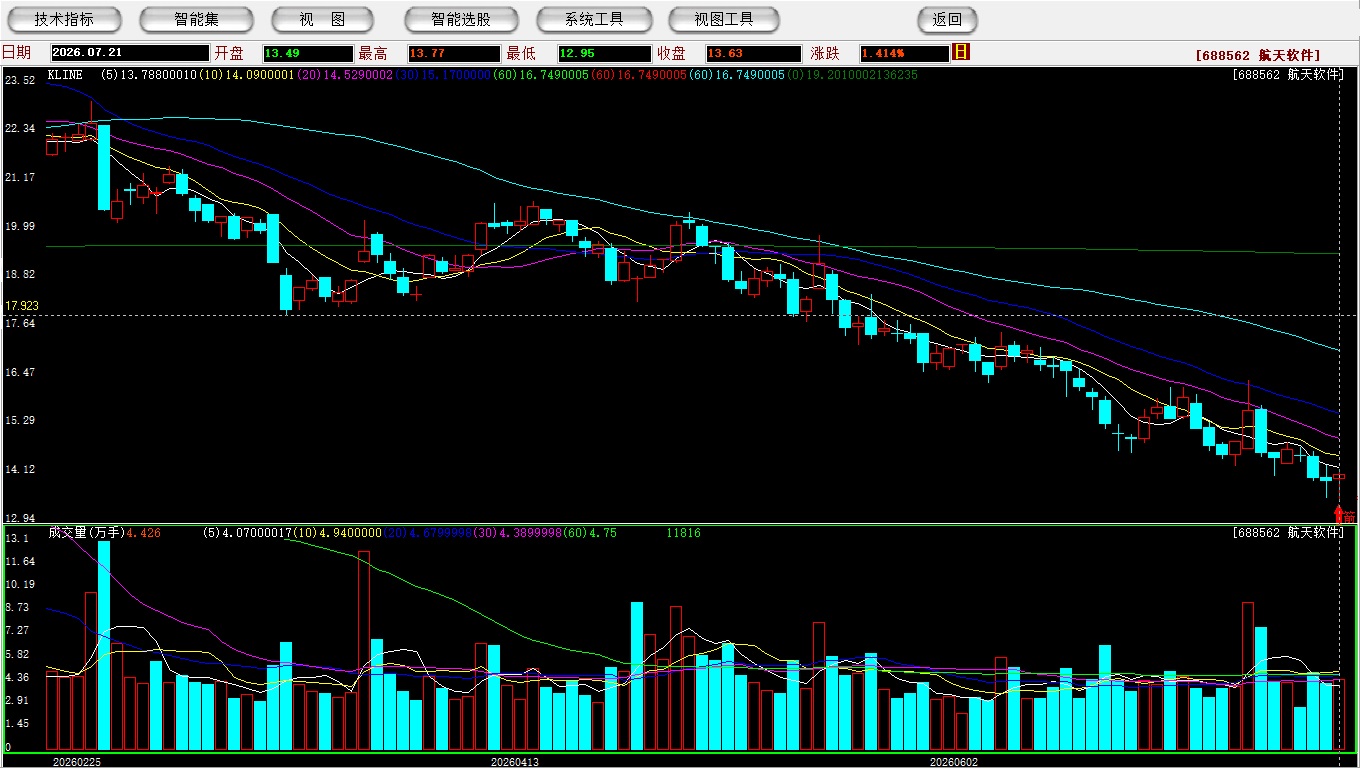Click the 涨跌 value field 1.414%
Image resolution: width=1360 pixels, height=768 pixels.
(x=903, y=53)
